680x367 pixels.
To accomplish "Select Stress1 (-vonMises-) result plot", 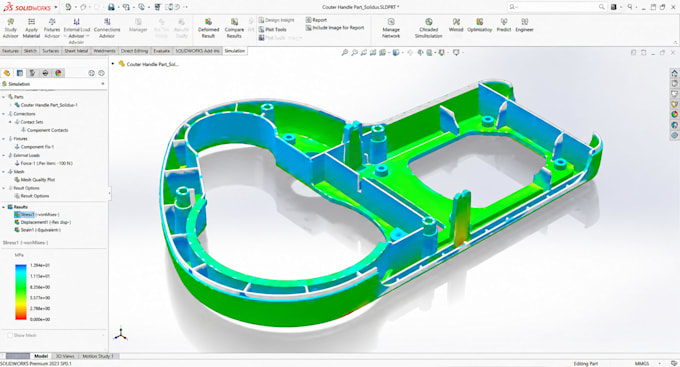I will coord(37,214).
